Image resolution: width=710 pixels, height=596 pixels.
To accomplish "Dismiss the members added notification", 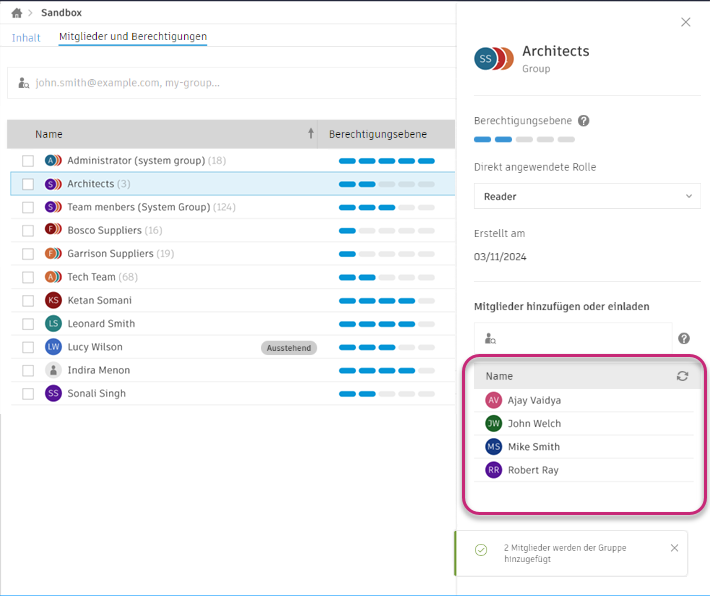I will [674, 548].
